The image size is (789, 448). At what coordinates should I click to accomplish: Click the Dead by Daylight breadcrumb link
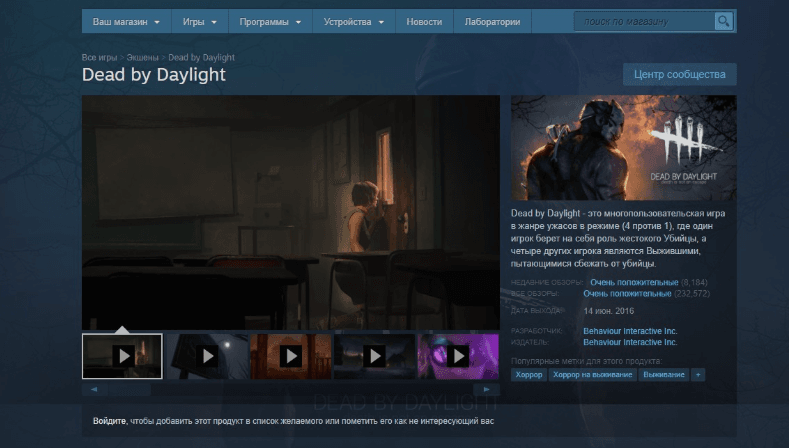click(201, 57)
